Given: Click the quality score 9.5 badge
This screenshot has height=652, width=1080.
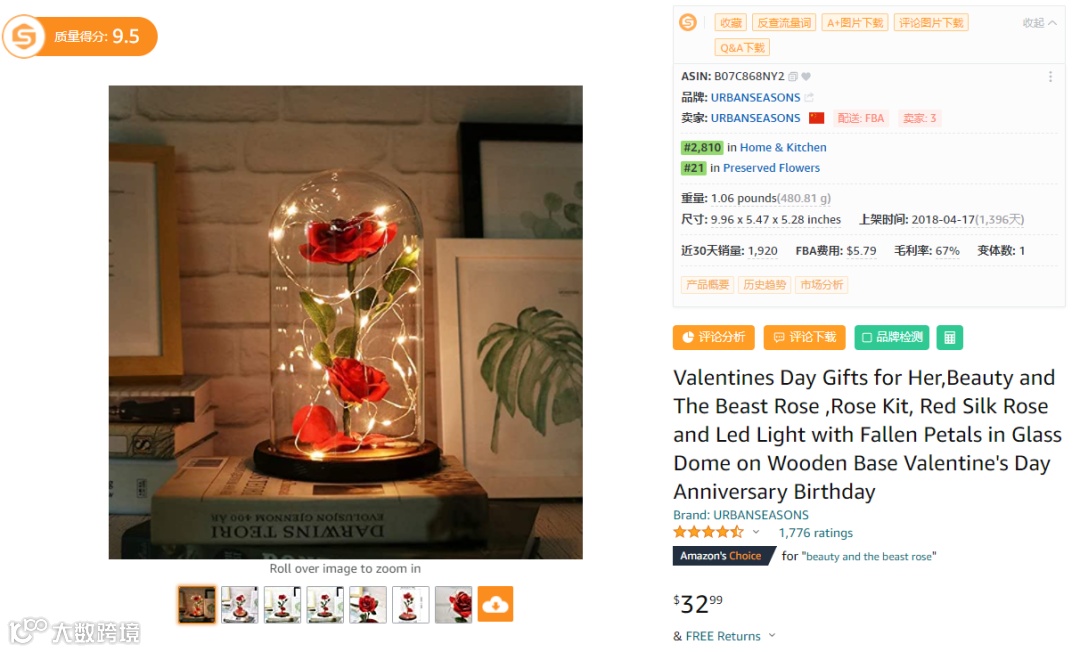Looking at the screenshot, I should 80,36.
